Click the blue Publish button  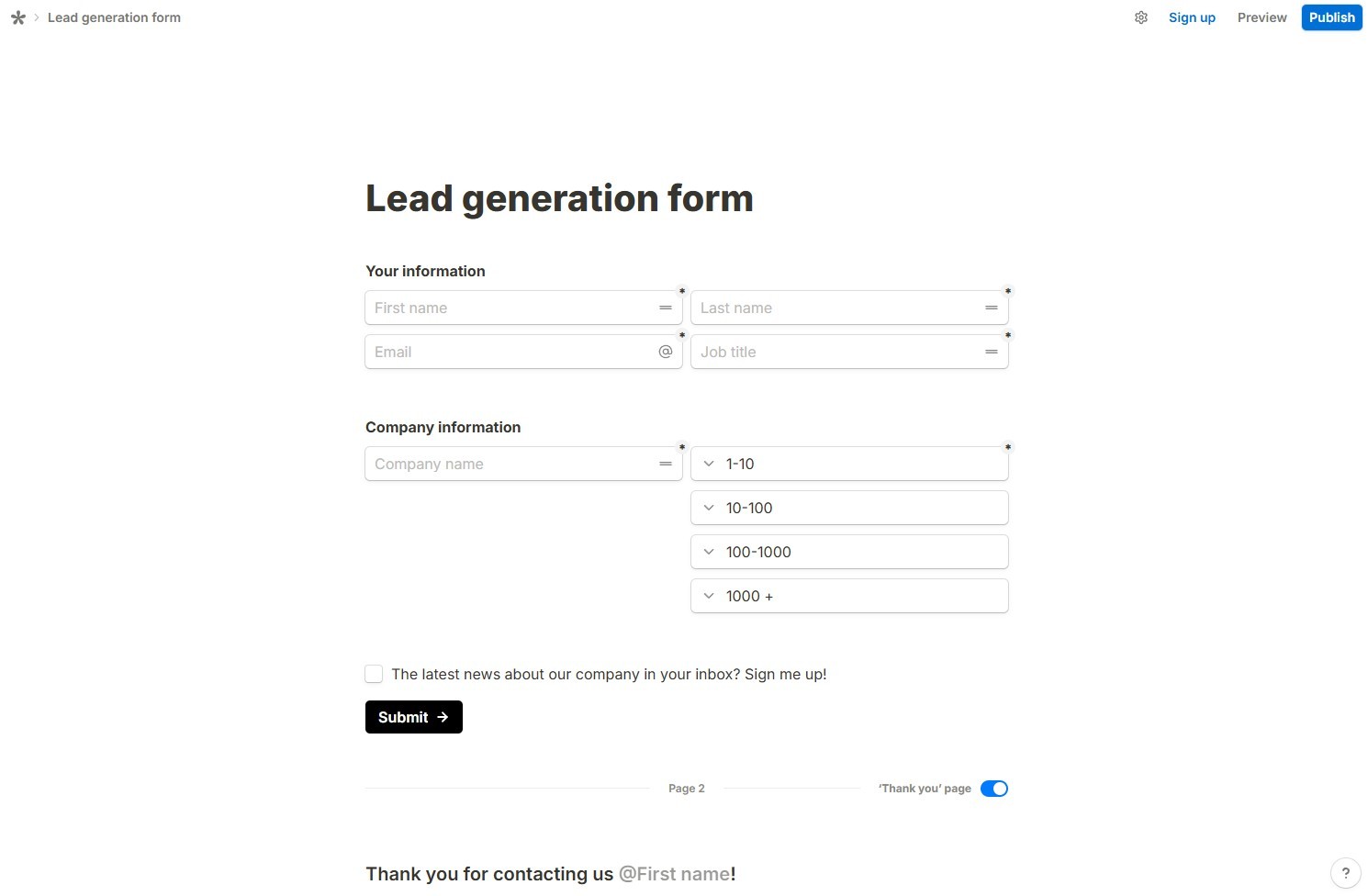(x=1331, y=17)
